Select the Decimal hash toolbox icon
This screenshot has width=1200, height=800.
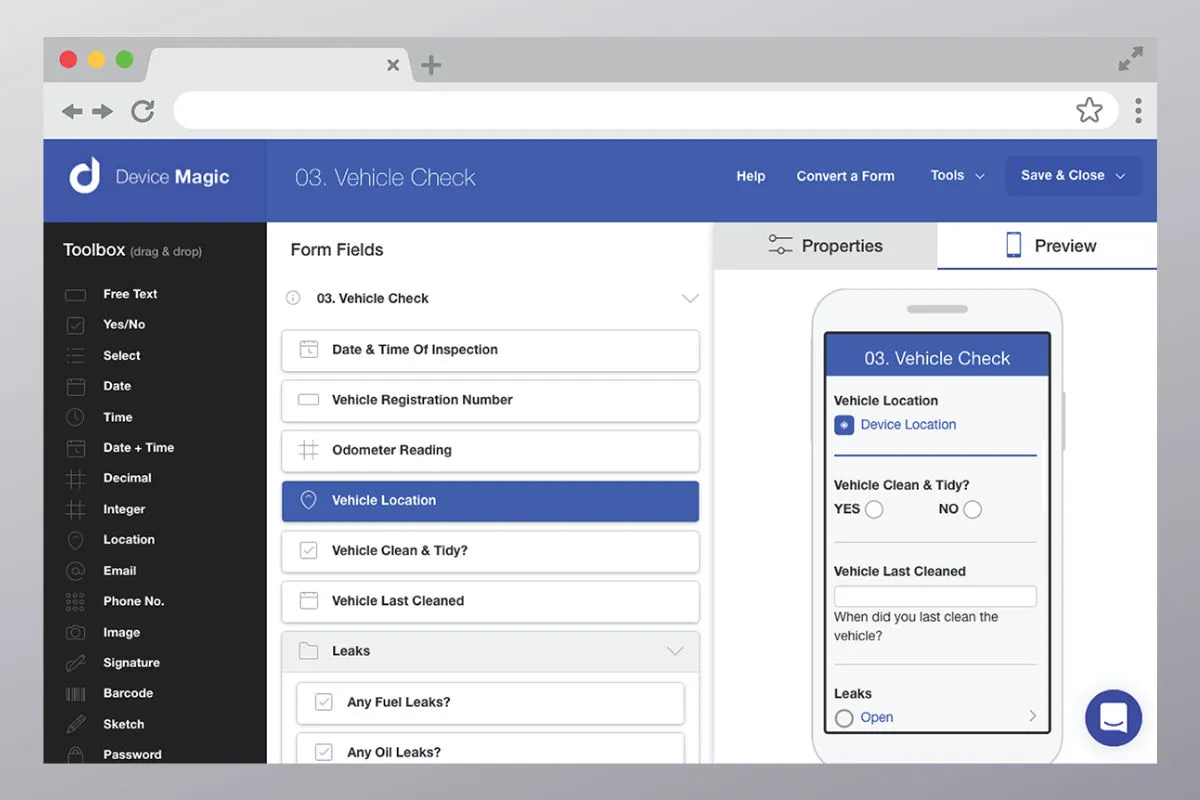click(x=76, y=479)
